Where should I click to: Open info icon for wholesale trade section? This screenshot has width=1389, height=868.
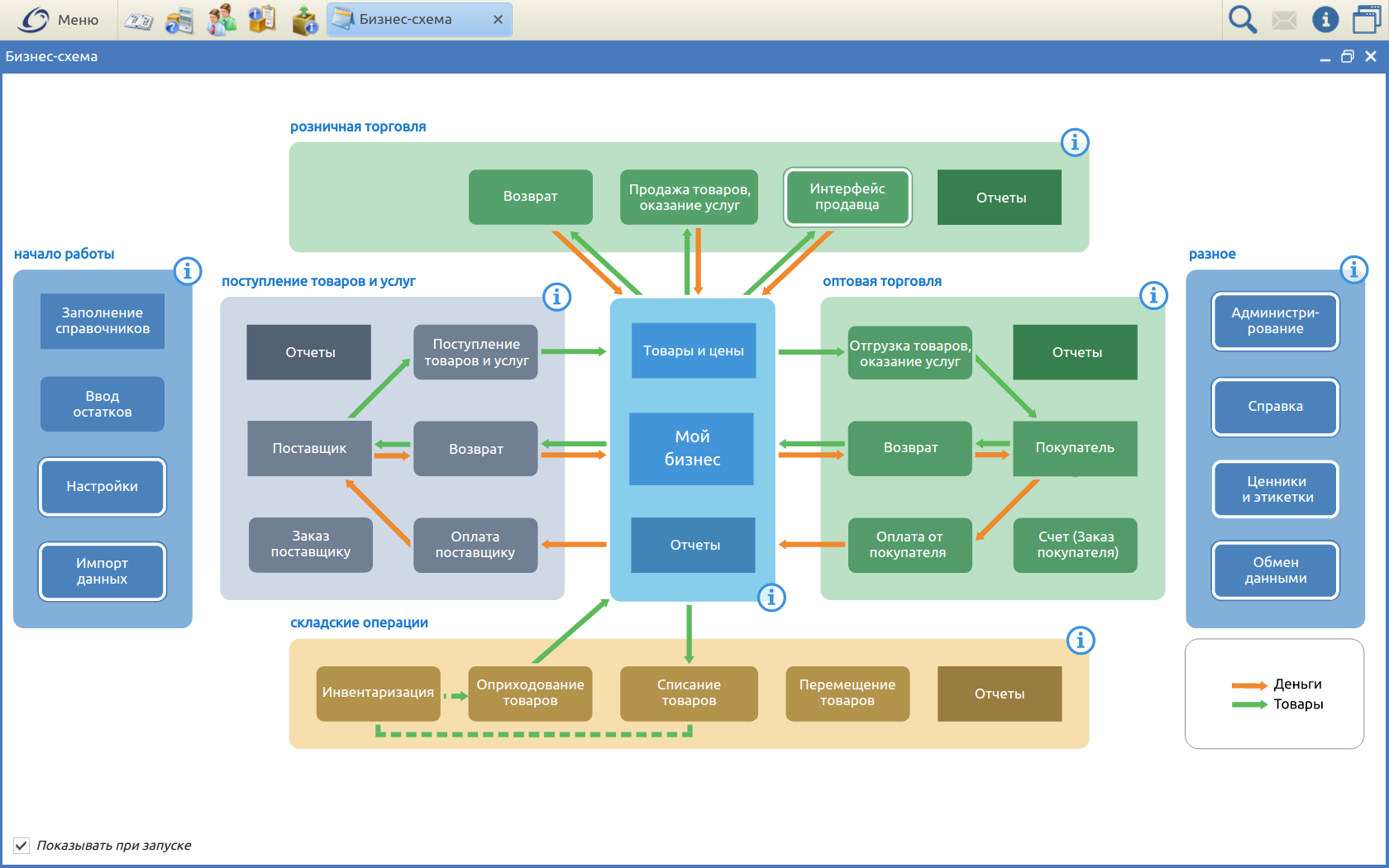tap(1153, 295)
